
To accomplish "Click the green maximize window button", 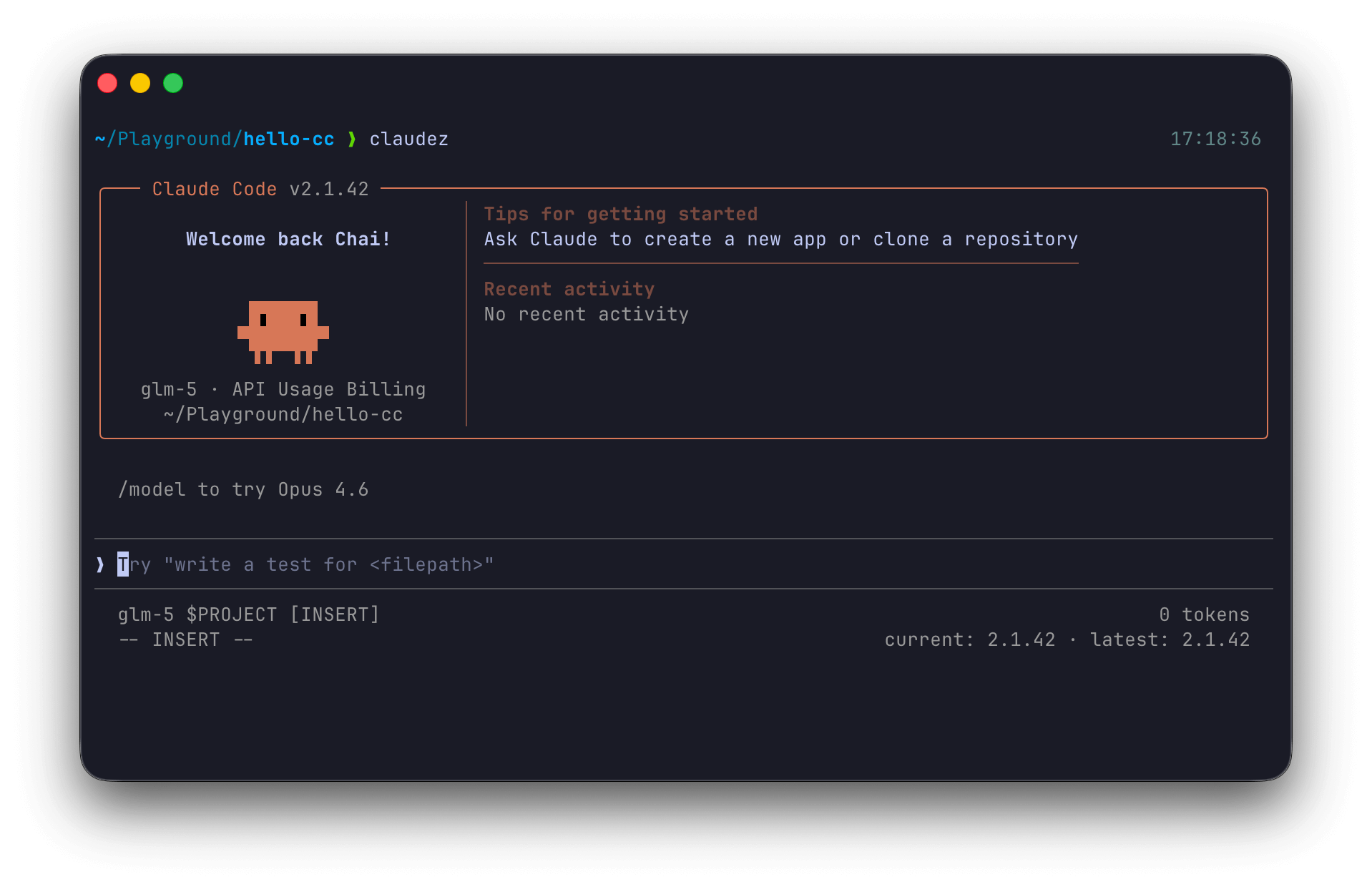I will click(173, 84).
